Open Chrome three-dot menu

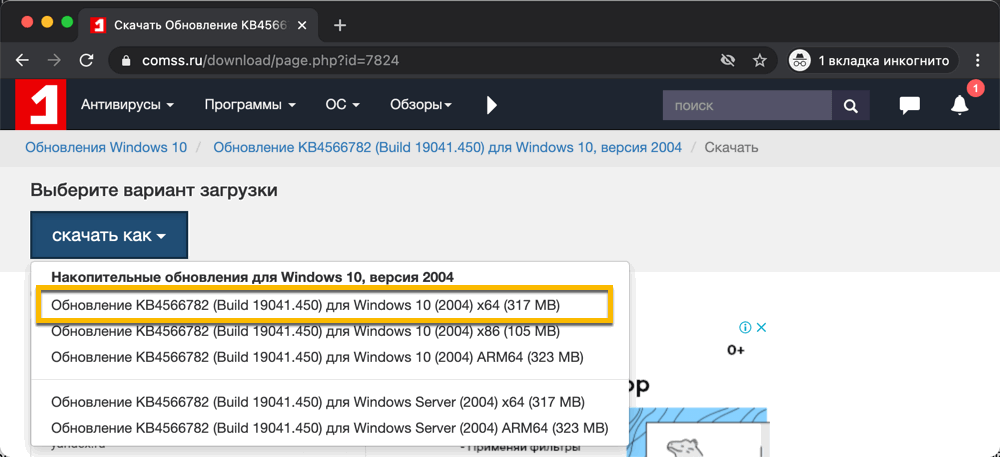(978, 60)
